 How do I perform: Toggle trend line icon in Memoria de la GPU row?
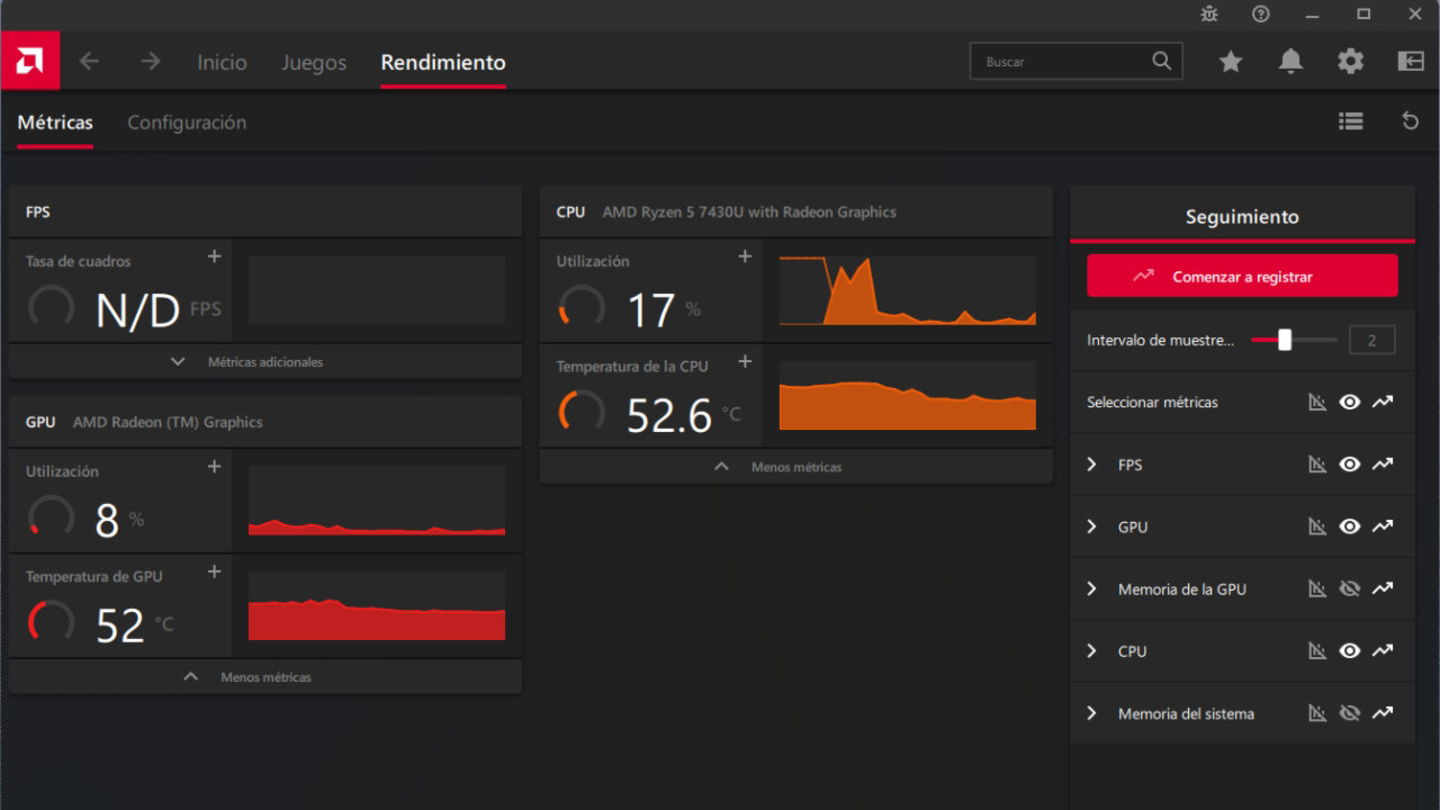[x=1382, y=589]
